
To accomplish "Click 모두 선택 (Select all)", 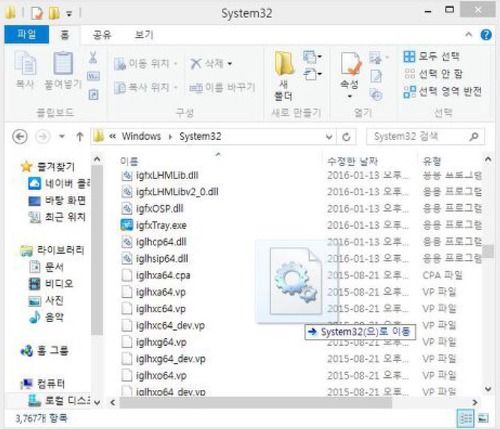I will click(431, 56).
